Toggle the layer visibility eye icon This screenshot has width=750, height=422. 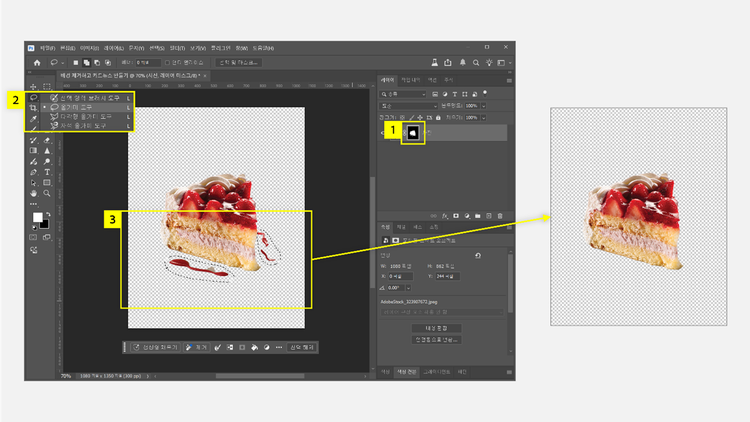tap(384, 133)
